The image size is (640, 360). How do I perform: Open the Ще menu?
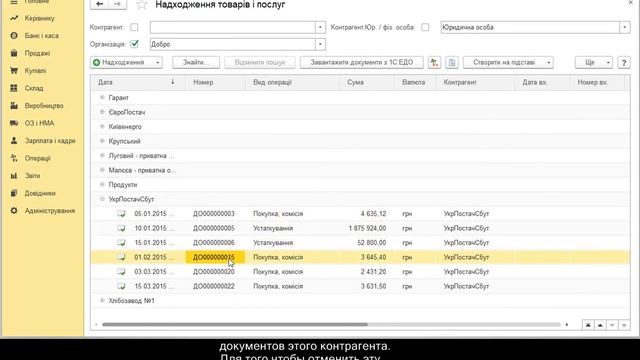tap(594, 62)
